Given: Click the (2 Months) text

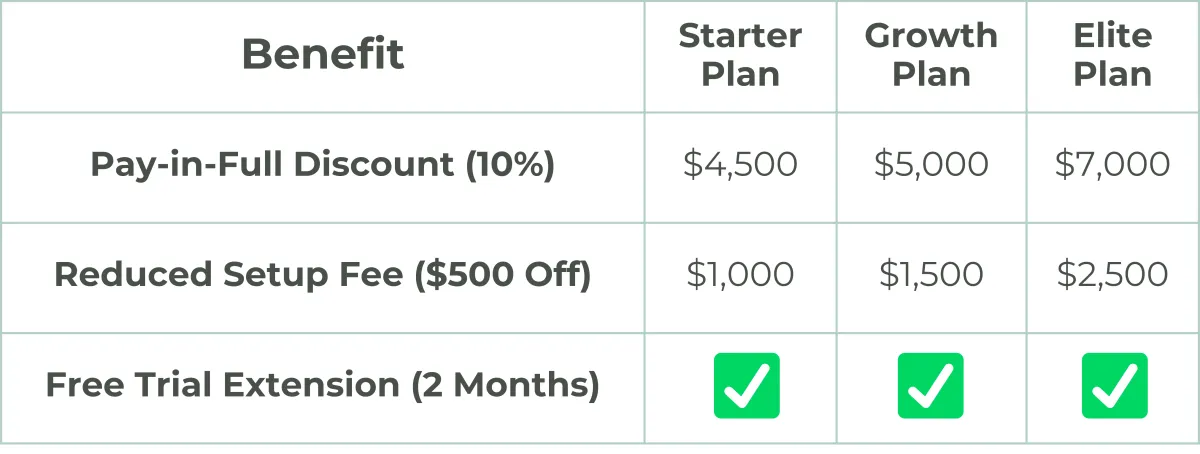Looking at the screenshot, I should click(505, 385).
